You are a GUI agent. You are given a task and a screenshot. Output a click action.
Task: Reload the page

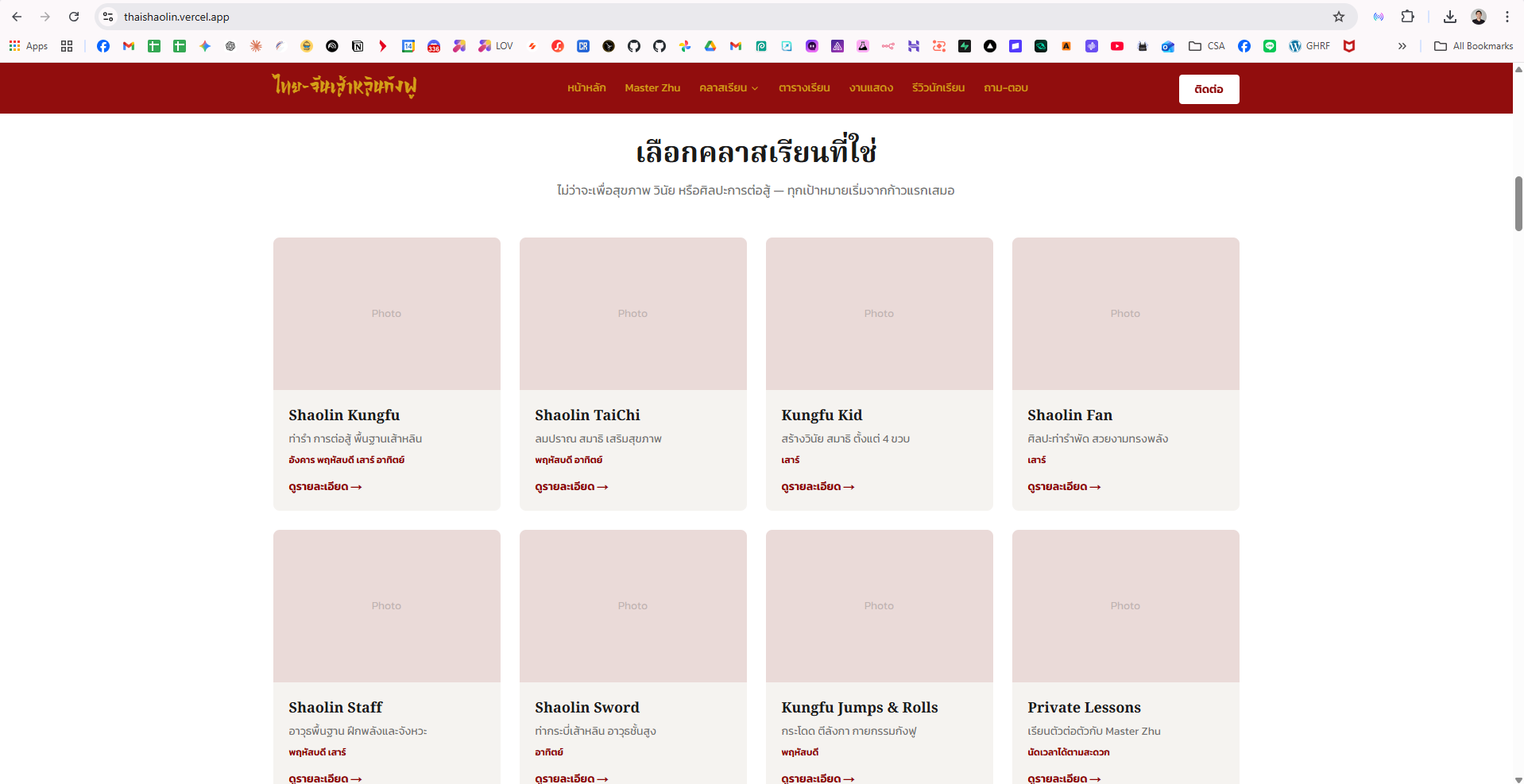click(74, 17)
